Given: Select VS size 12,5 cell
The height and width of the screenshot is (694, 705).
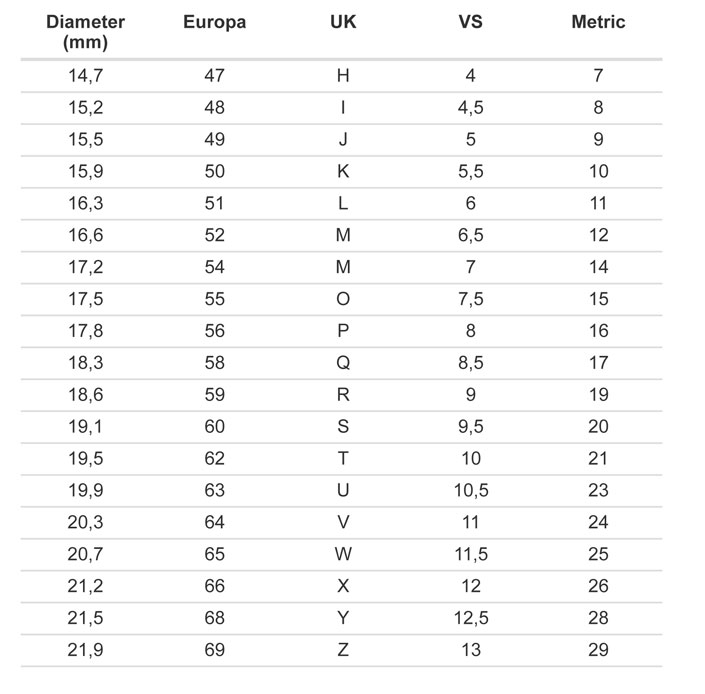Looking at the screenshot, I should tap(471, 618).
